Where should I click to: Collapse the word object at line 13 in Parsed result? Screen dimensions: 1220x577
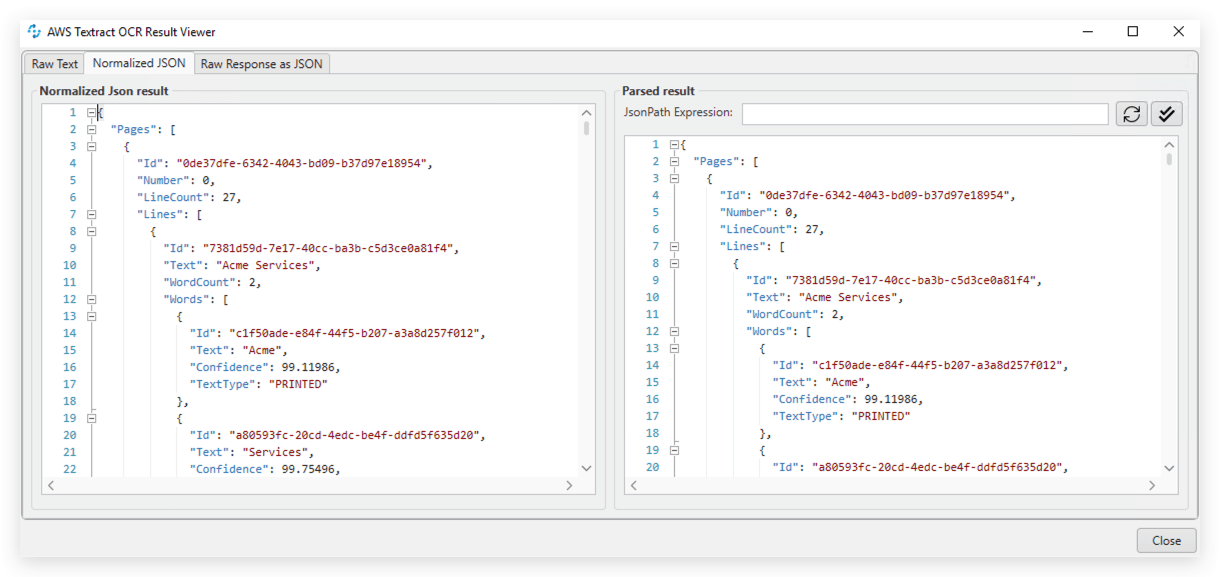(x=673, y=347)
